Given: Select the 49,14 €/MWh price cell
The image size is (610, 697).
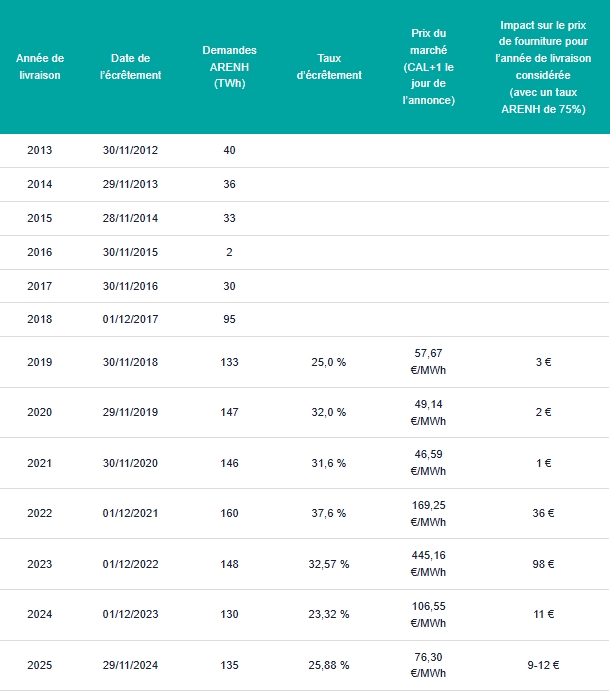Looking at the screenshot, I should [x=428, y=413].
